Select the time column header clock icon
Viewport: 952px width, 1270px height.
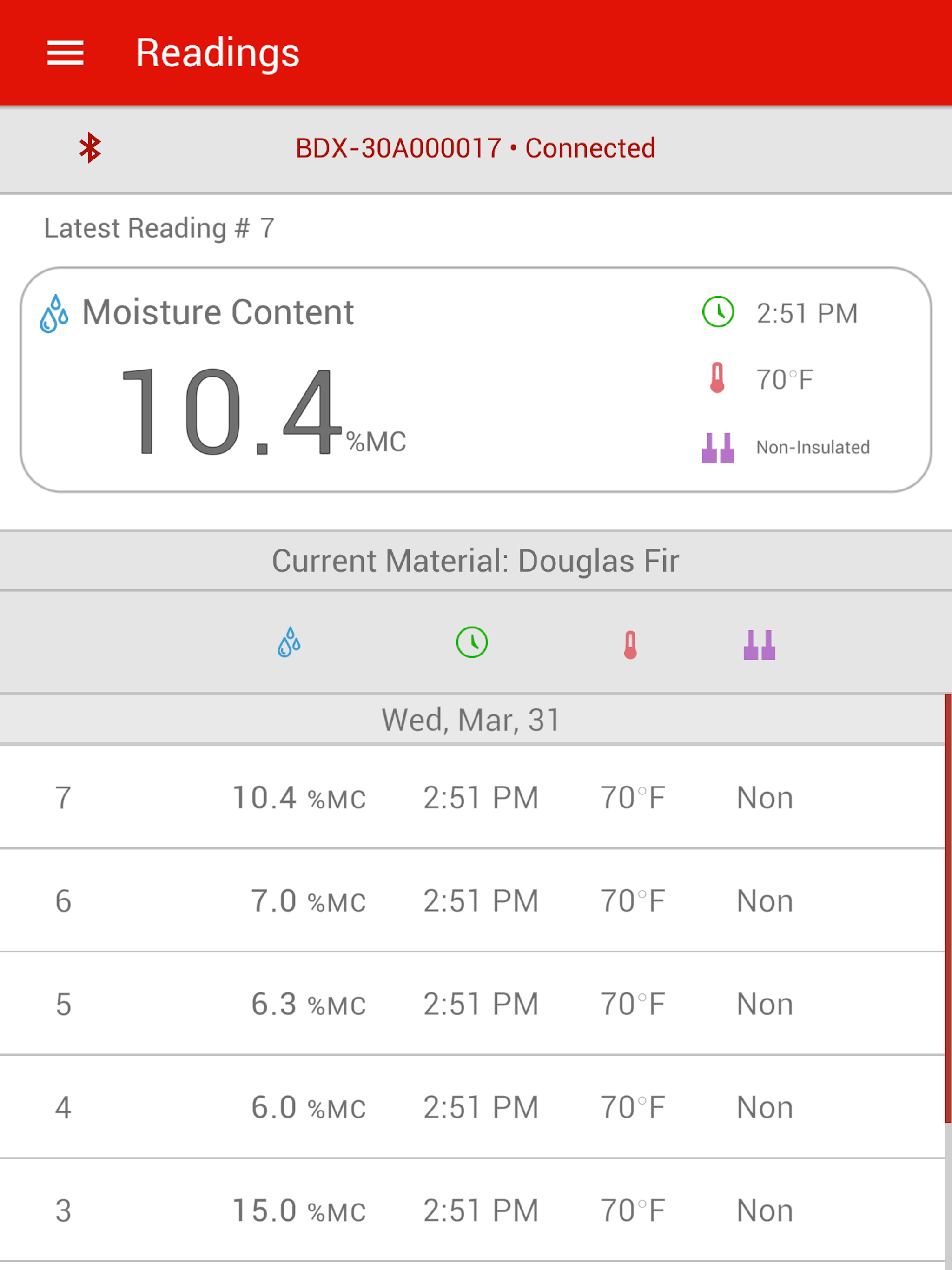tap(472, 642)
